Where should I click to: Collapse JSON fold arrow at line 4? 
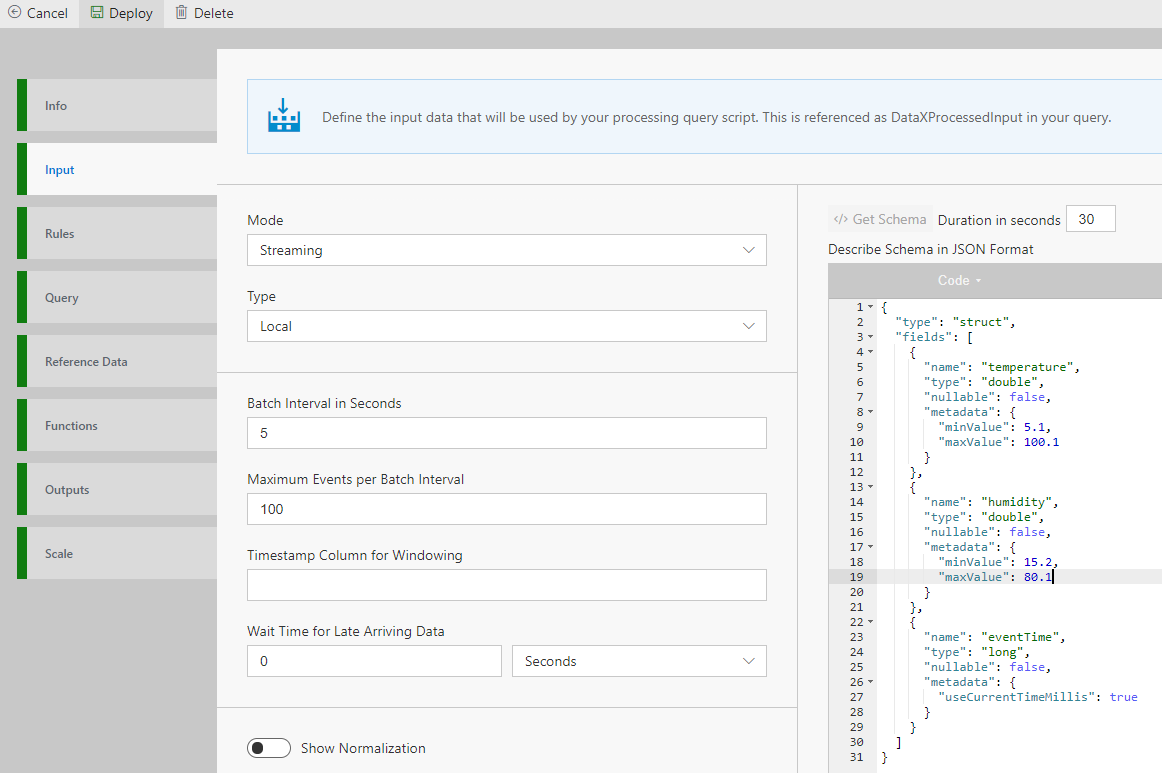point(871,352)
